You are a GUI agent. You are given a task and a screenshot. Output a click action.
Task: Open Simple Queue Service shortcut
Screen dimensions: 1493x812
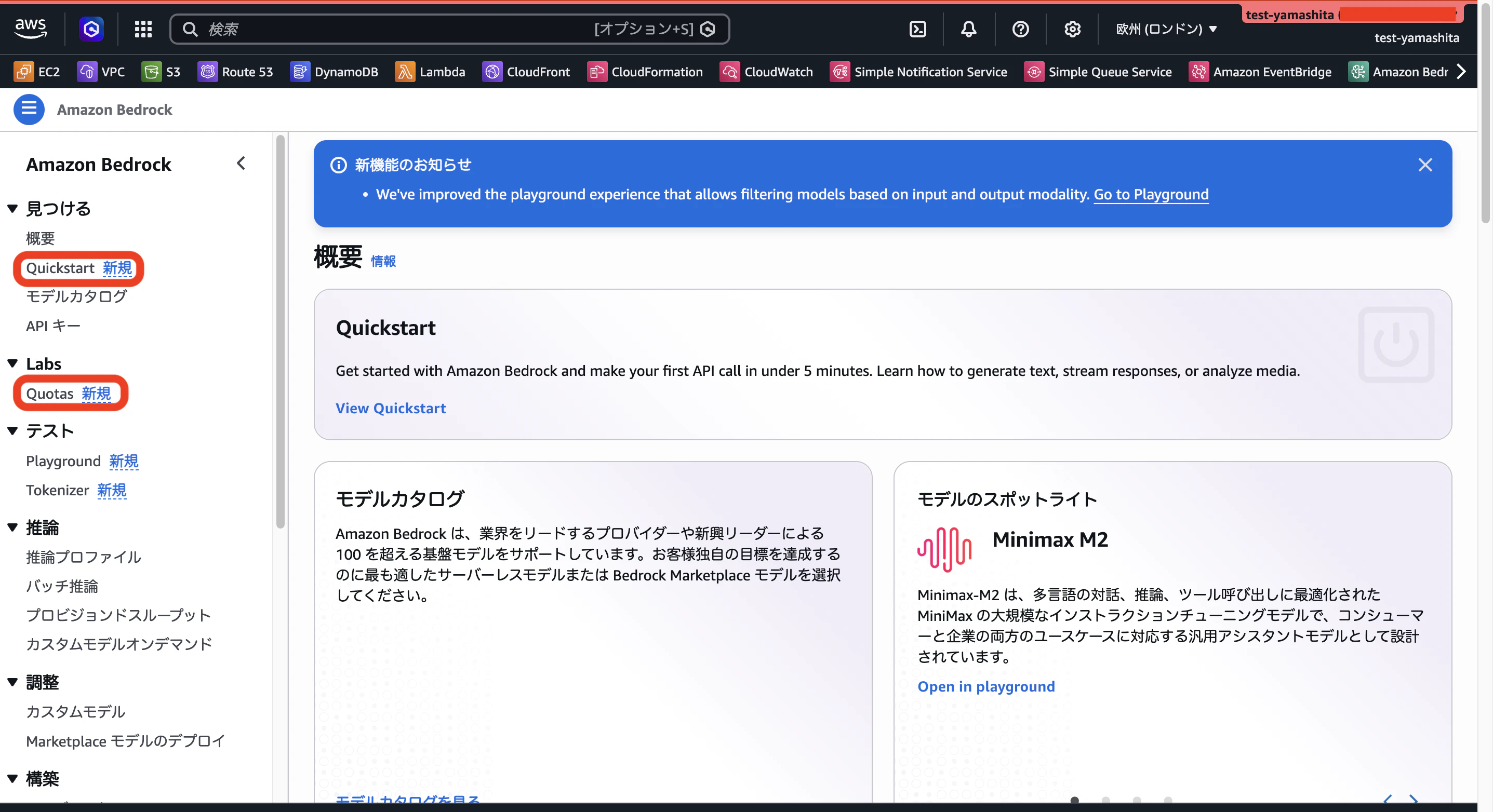point(1098,72)
